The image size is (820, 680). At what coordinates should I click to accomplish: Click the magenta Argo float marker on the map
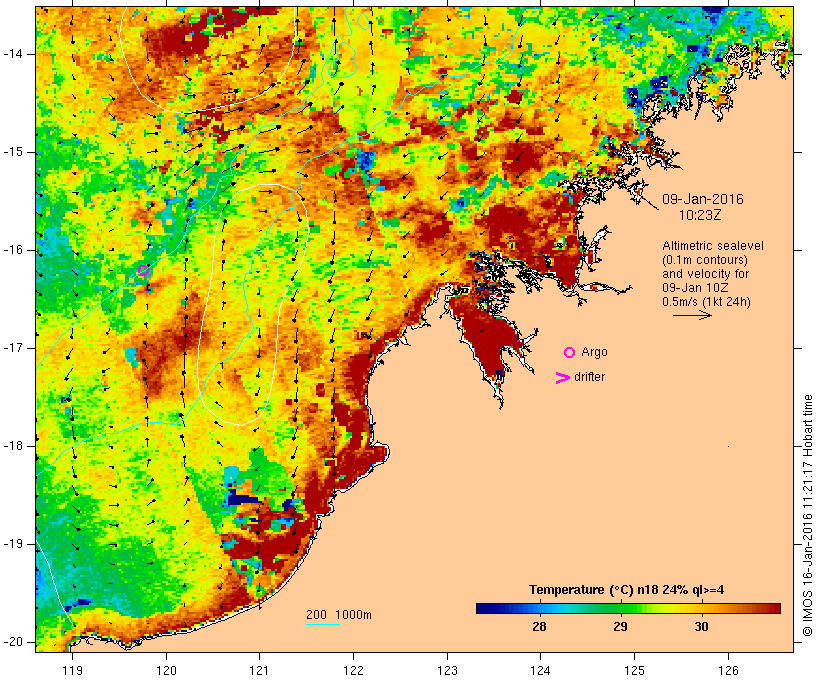pyautogui.click(x=144, y=270)
